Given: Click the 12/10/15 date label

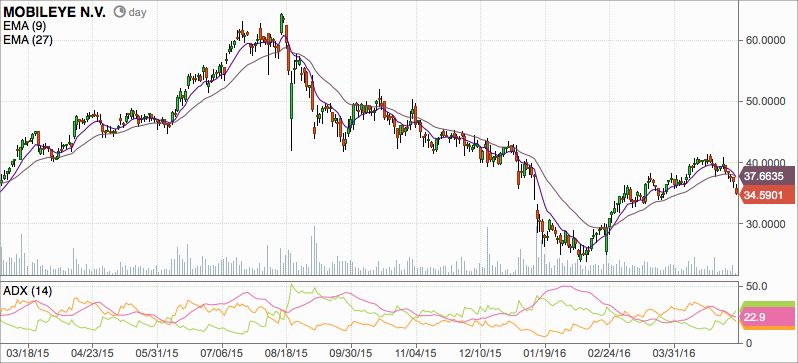Looking at the screenshot, I should pos(480,352).
